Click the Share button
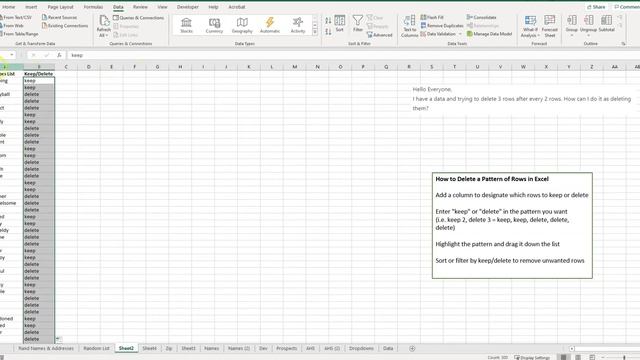The image size is (640, 360). pos(596,7)
